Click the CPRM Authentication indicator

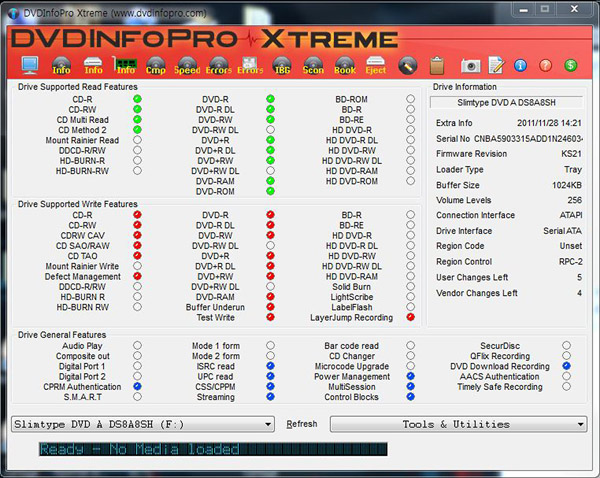point(137,386)
